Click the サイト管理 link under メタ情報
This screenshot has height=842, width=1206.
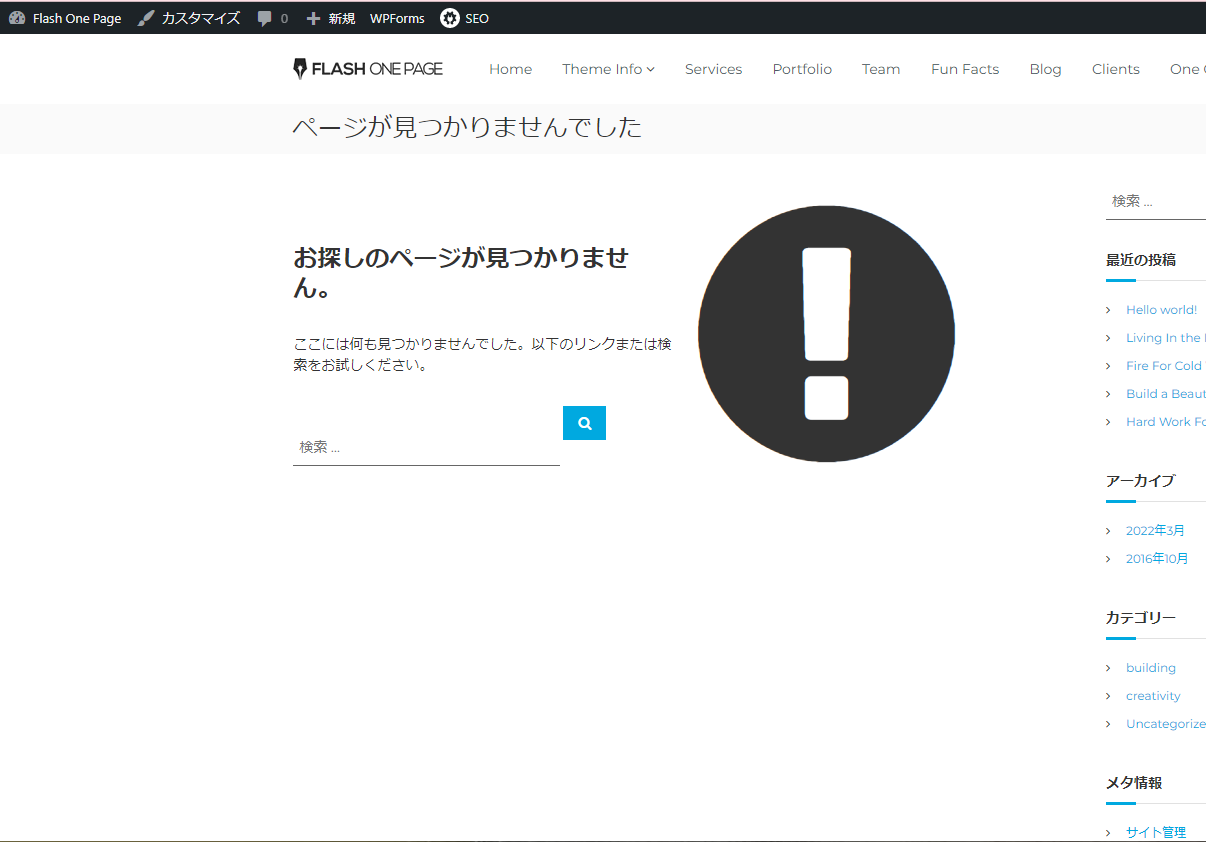tap(1156, 831)
